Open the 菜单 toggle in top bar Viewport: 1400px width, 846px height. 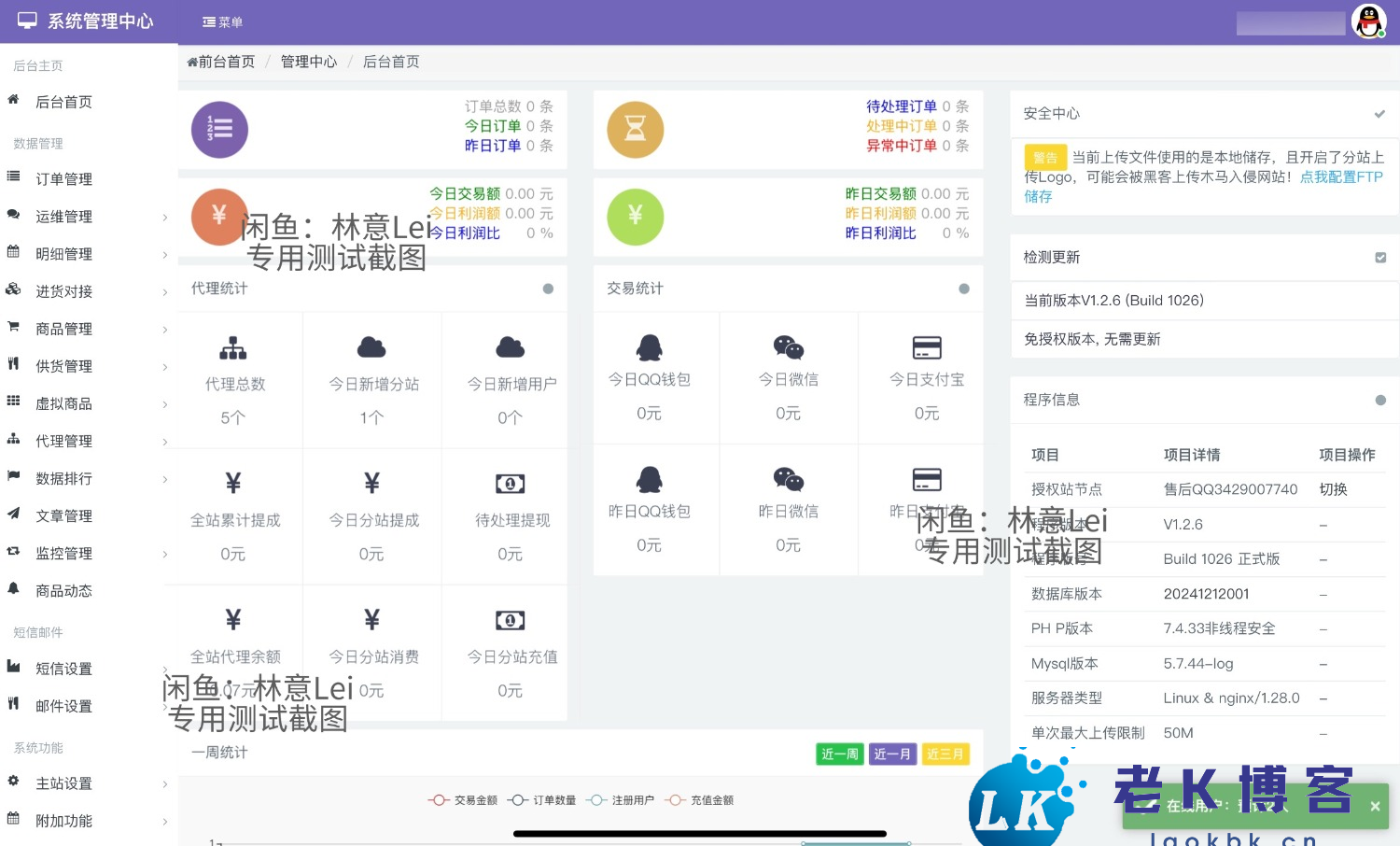[x=222, y=22]
